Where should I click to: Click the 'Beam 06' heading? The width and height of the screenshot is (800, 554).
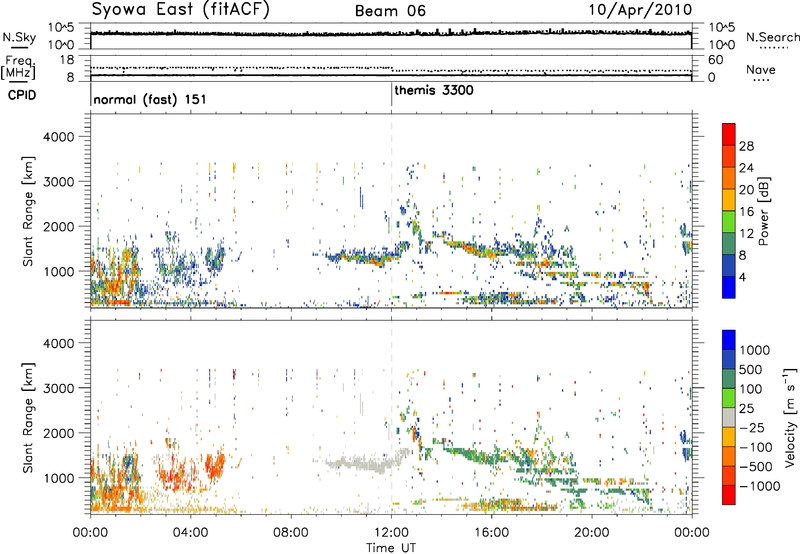390,11
